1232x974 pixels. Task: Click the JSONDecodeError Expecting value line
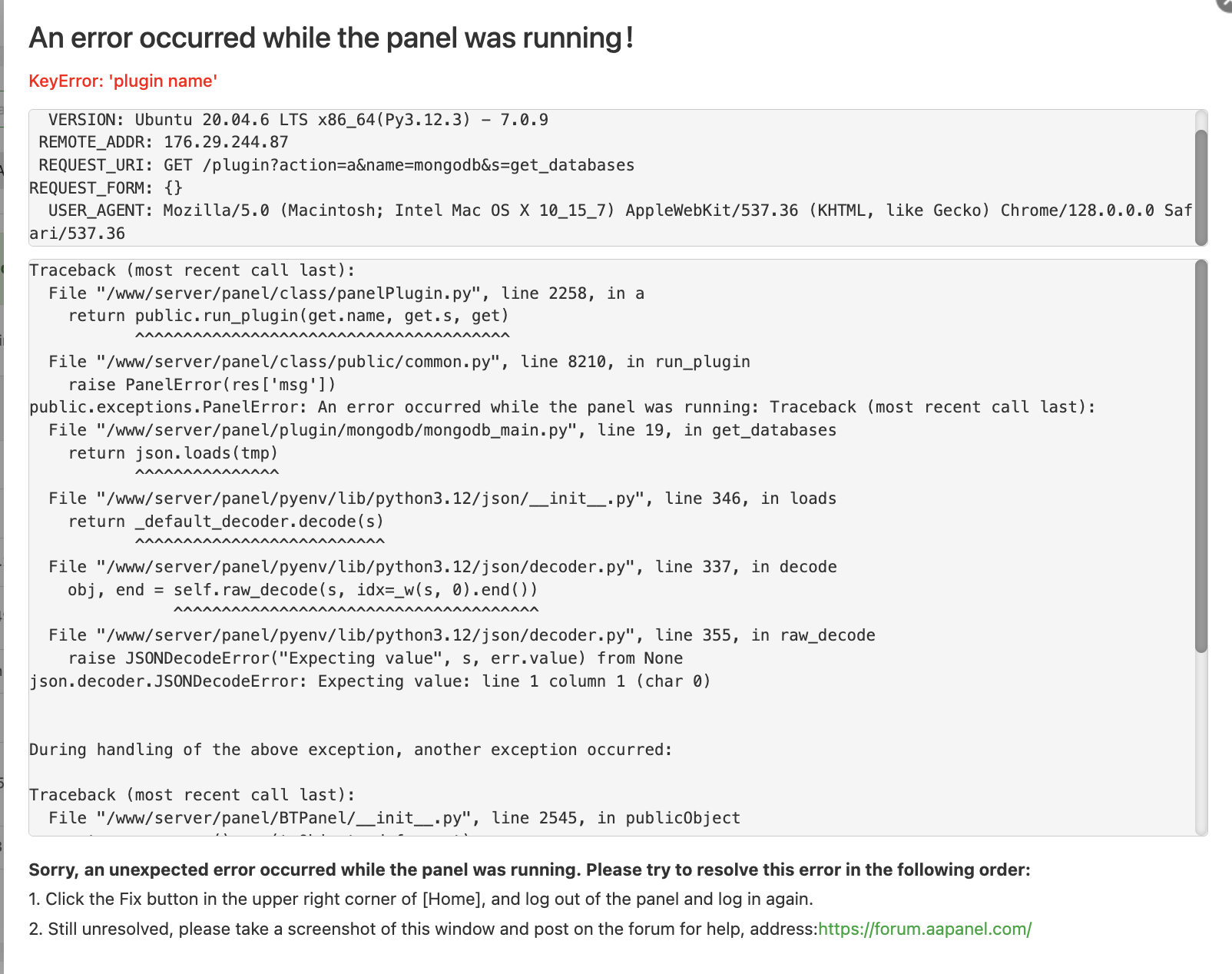coord(369,681)
